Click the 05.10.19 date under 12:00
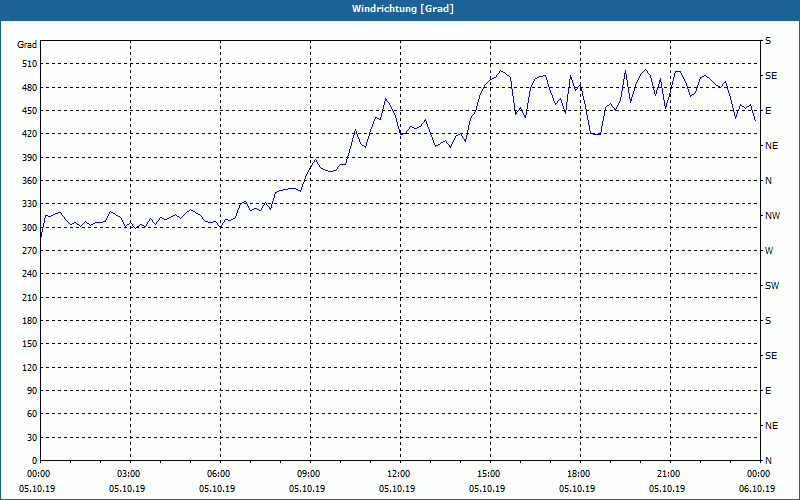 (397, 489)
